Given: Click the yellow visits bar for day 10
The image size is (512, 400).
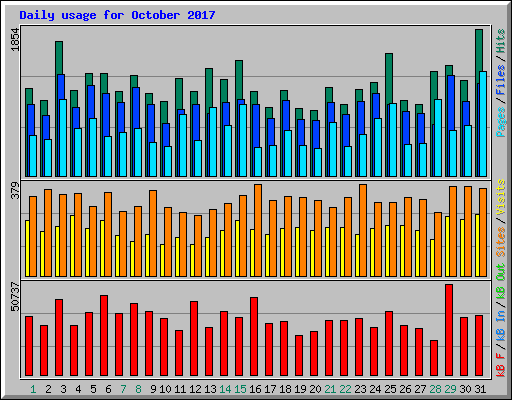Looking at the screenshot, I should coord(162,260).
